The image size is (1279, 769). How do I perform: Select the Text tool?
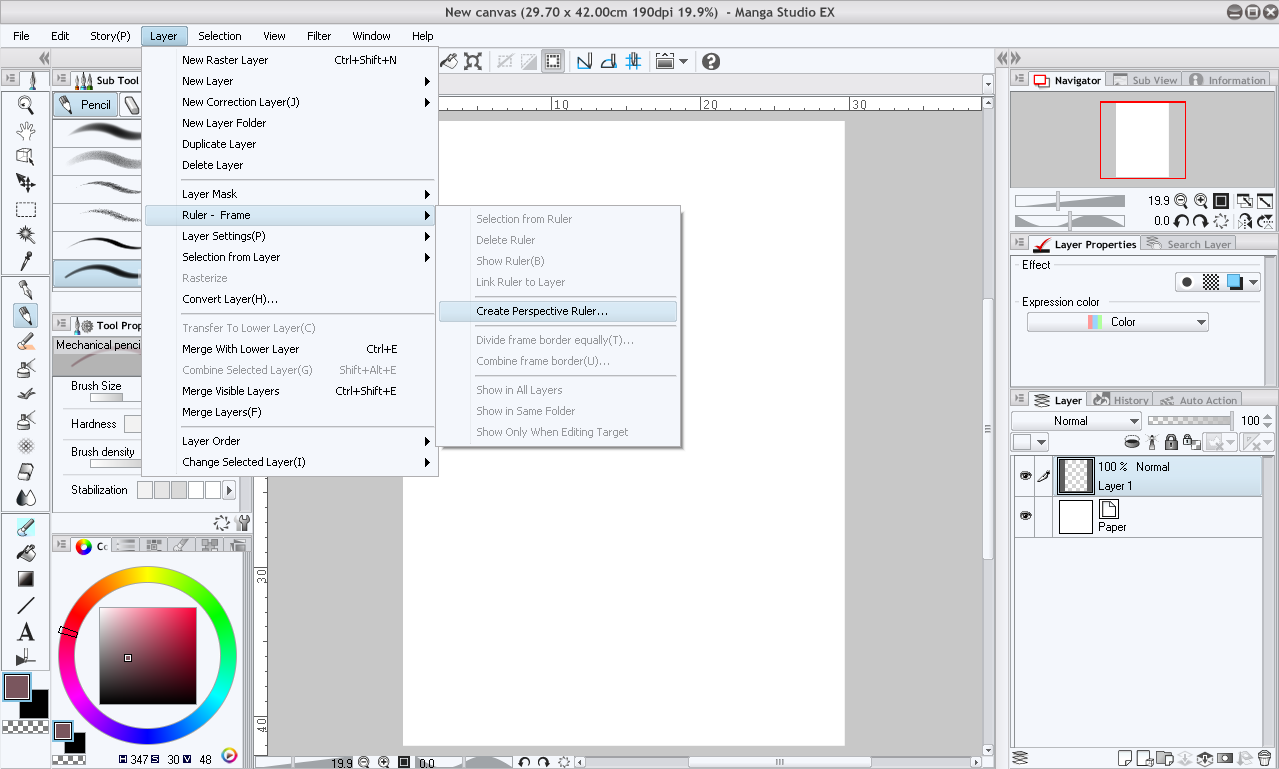(25, 632)
